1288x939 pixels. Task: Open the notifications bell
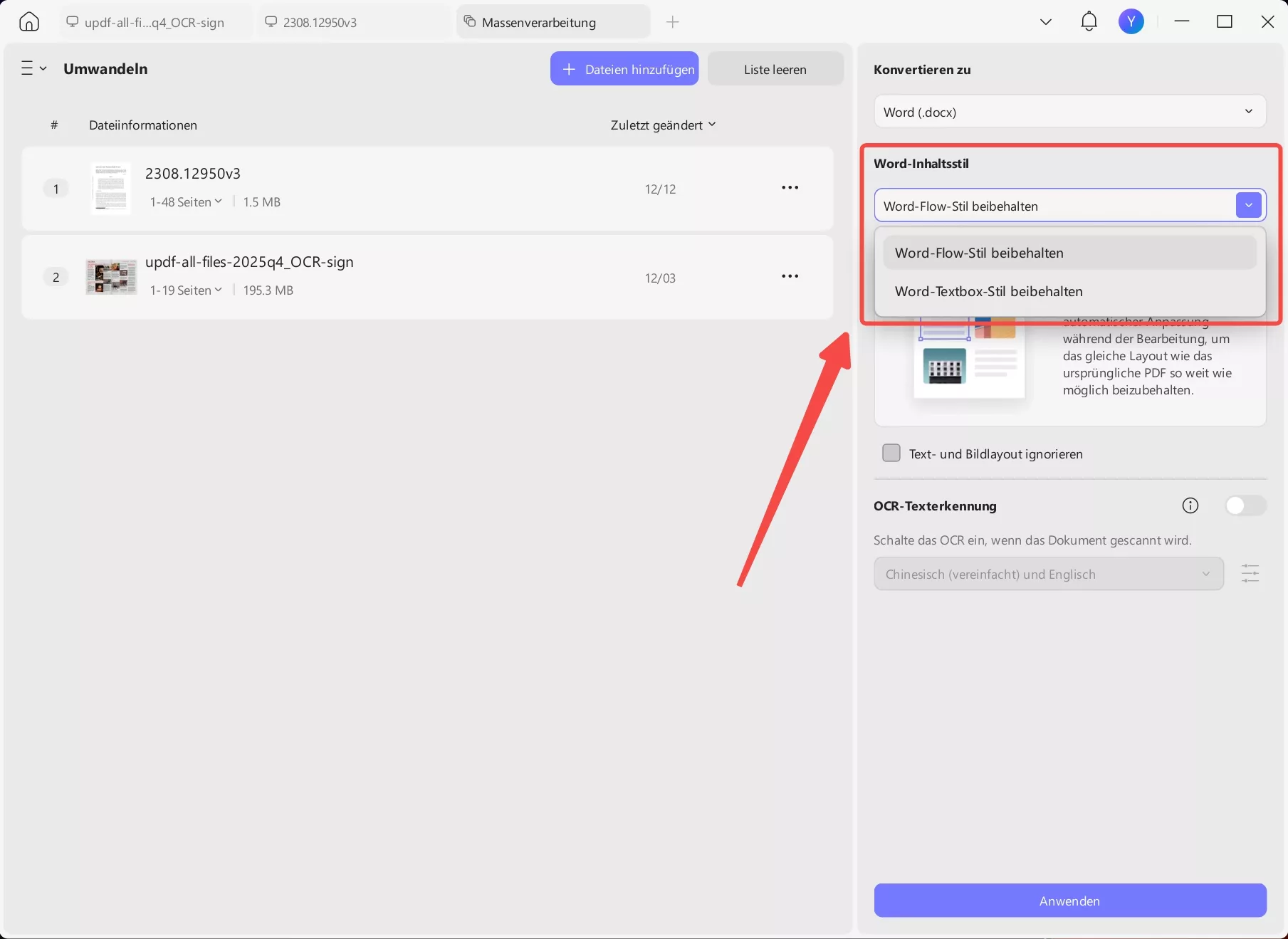coord(1089,21)
